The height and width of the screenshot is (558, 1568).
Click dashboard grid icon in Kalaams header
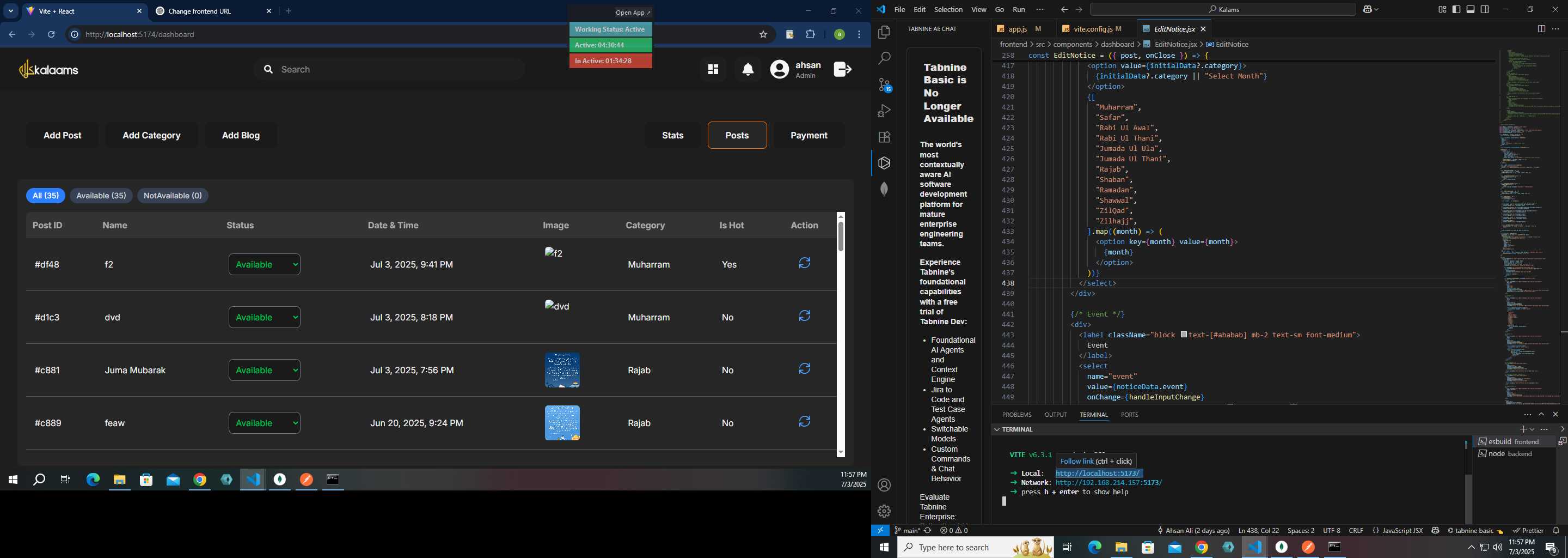click(713, 70)
